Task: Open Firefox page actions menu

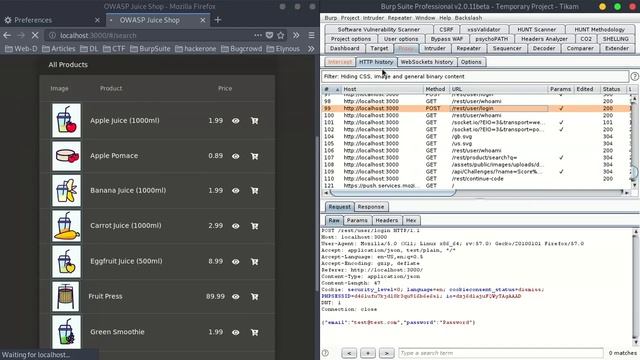Action: click(258, 36)
